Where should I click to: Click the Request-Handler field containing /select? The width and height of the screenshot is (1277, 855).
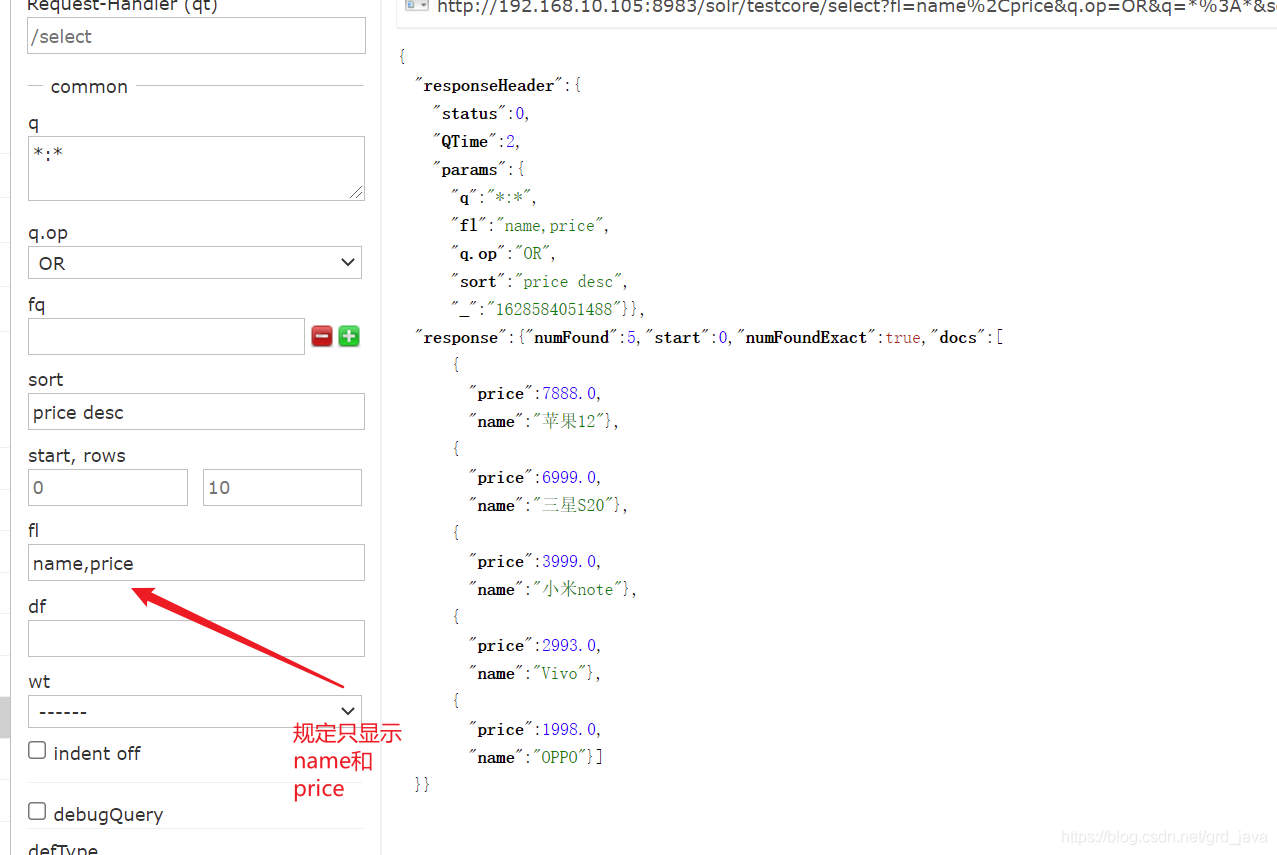pos(196,36)
